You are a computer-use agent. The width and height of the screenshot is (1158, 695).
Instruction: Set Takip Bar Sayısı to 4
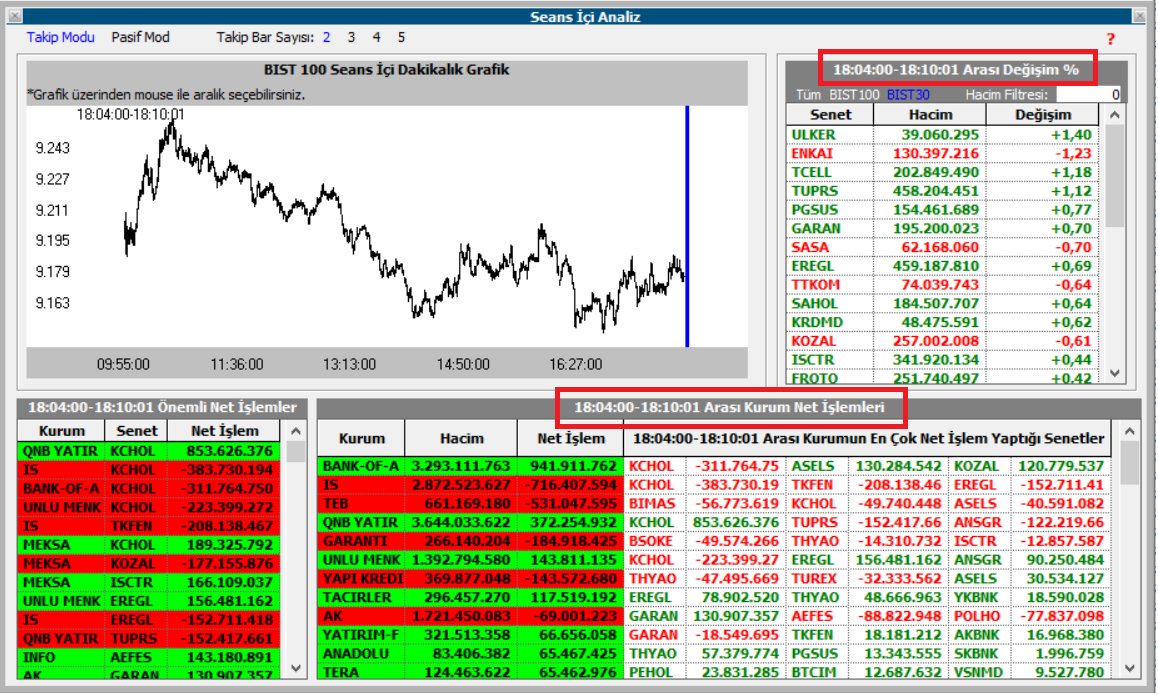click(x=376, y=37)
